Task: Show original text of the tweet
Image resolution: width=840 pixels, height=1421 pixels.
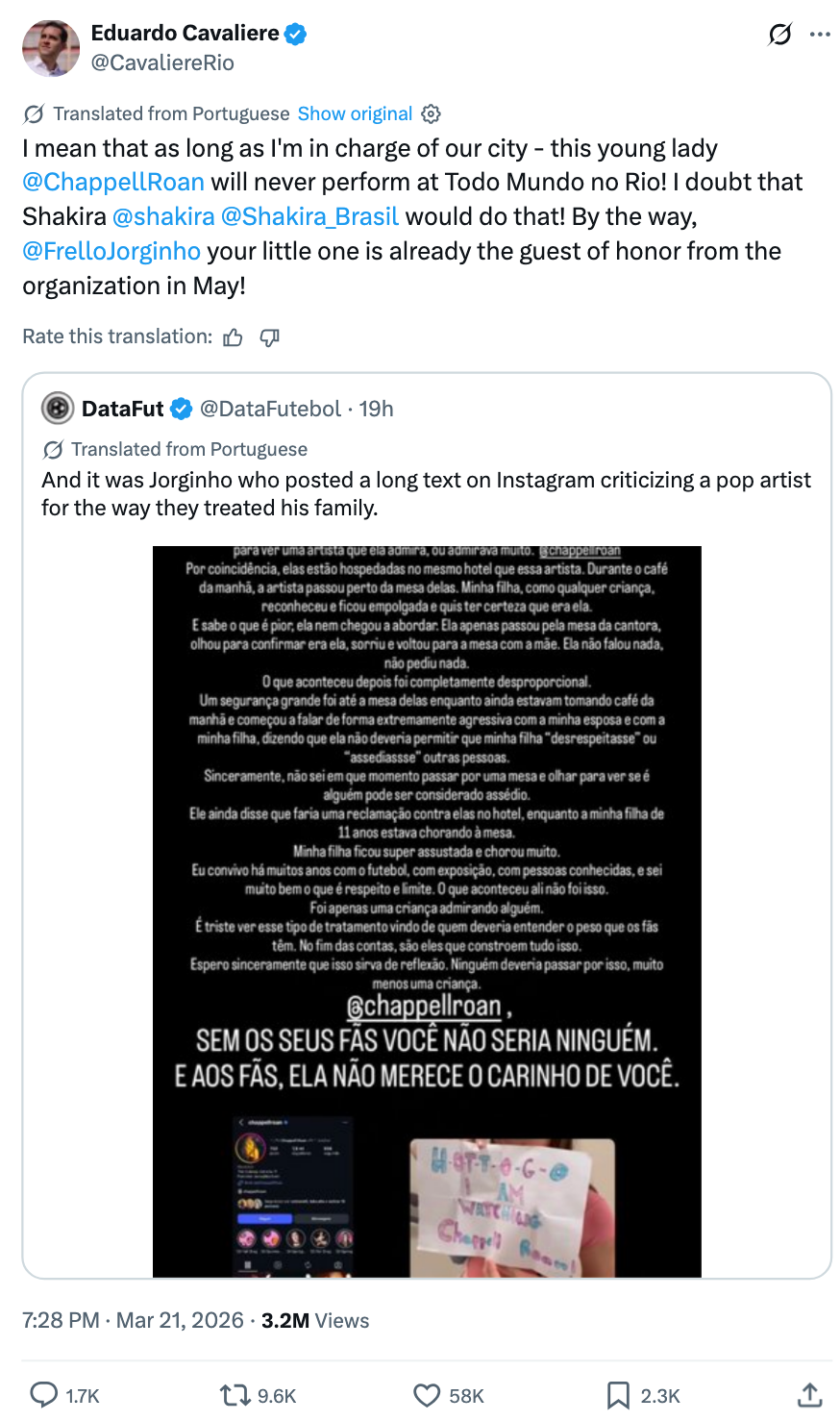Action: [x=355, y=113]
